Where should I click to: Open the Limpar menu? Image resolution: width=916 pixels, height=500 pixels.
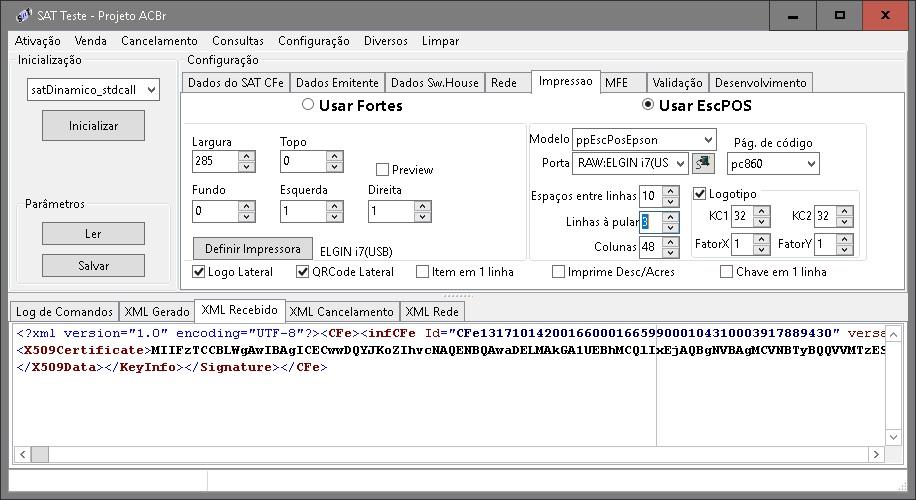[x=440, y=41]
